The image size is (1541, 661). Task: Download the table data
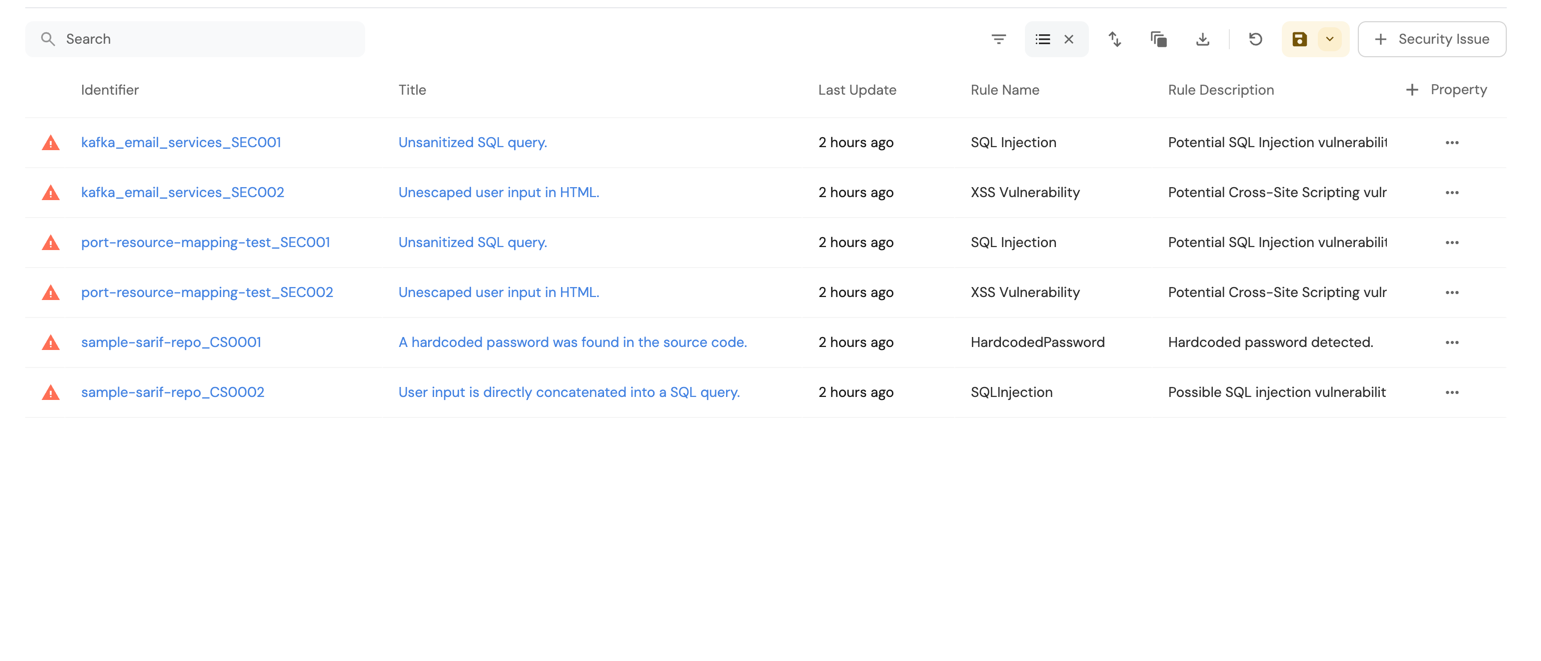(1203, 39)
